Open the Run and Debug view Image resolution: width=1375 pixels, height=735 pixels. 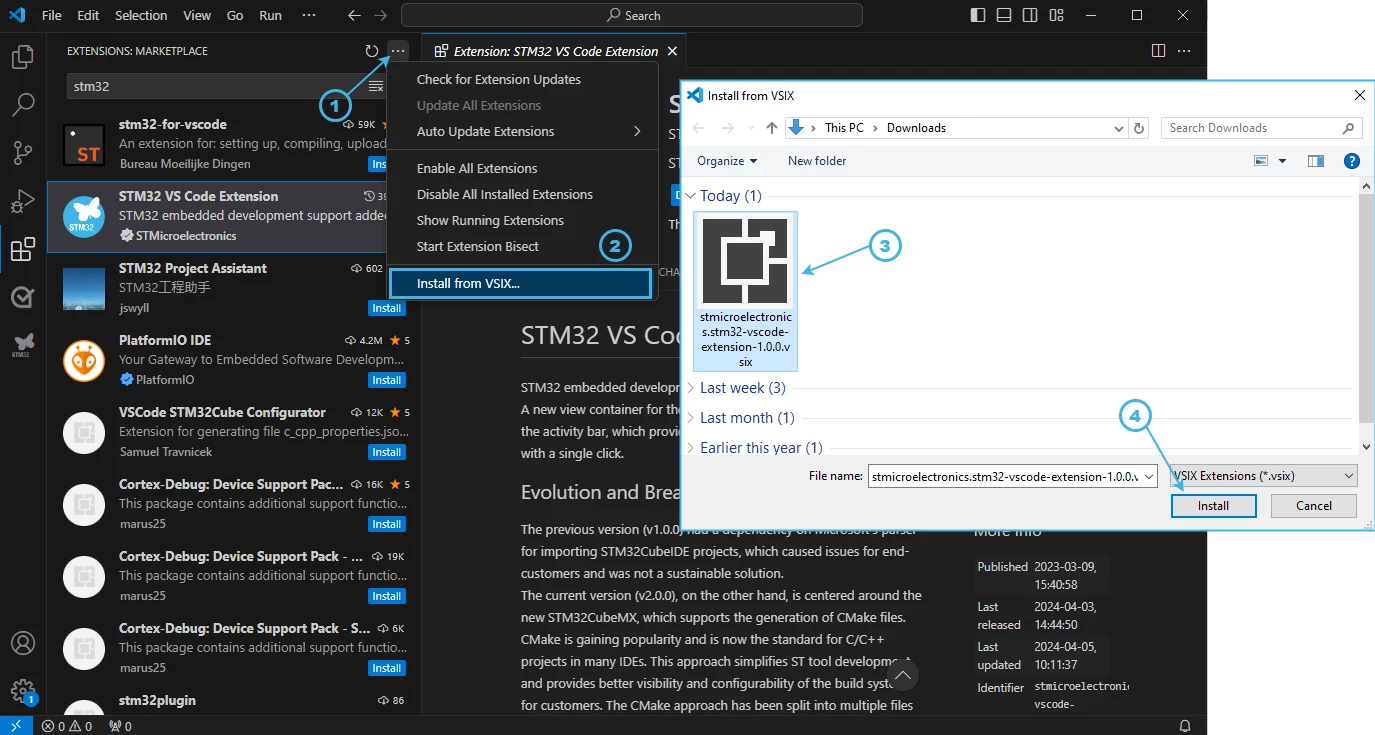click(22, 201)
